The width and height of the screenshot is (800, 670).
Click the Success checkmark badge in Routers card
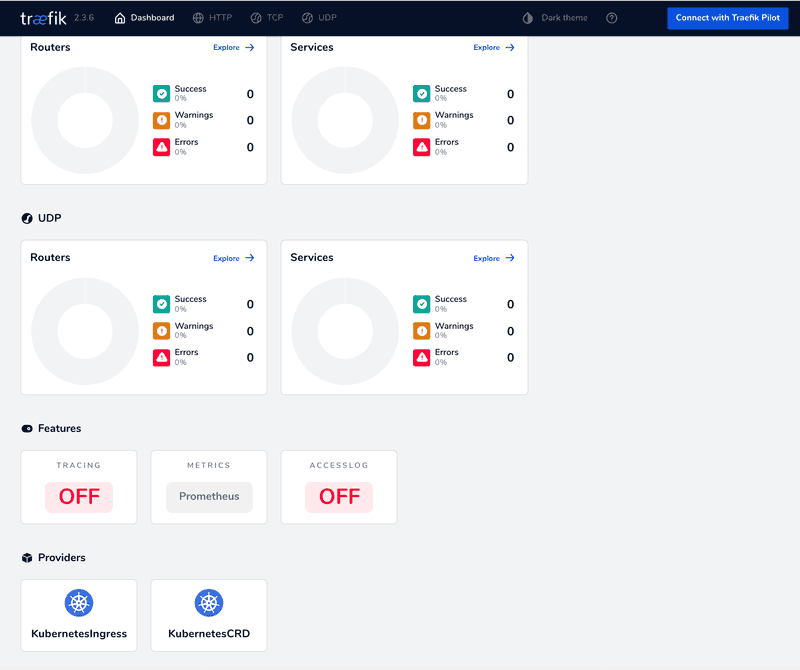[x=162, y=93]
